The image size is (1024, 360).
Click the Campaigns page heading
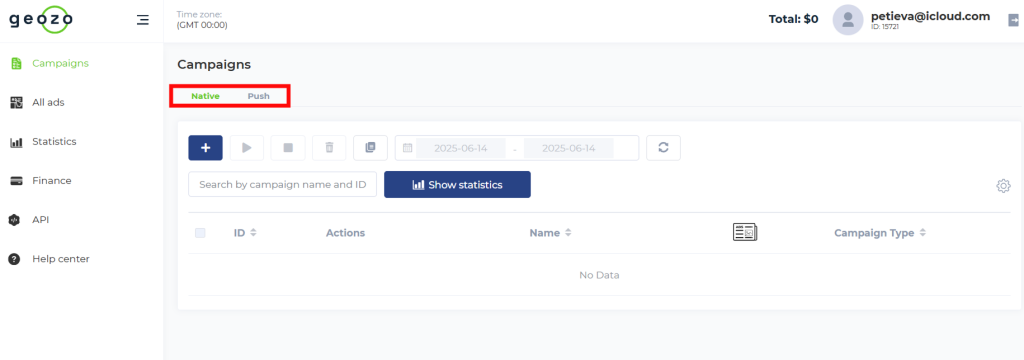[214, 65]
